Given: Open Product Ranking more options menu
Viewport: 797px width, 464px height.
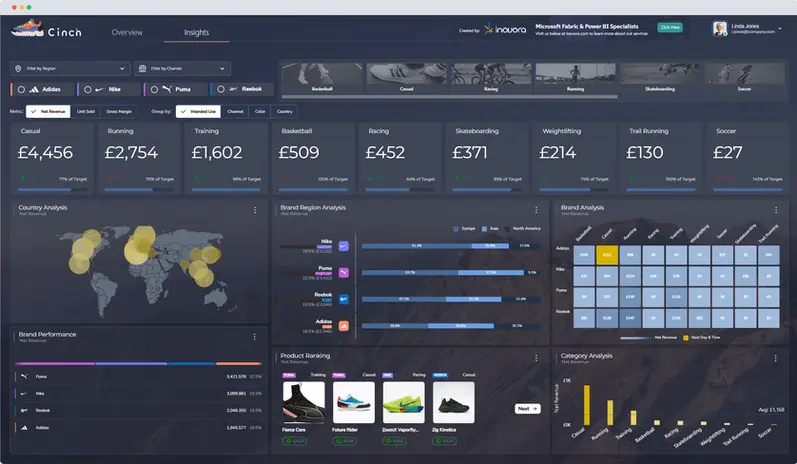Looking at the screenshot, I should click(x=536, y=358).
